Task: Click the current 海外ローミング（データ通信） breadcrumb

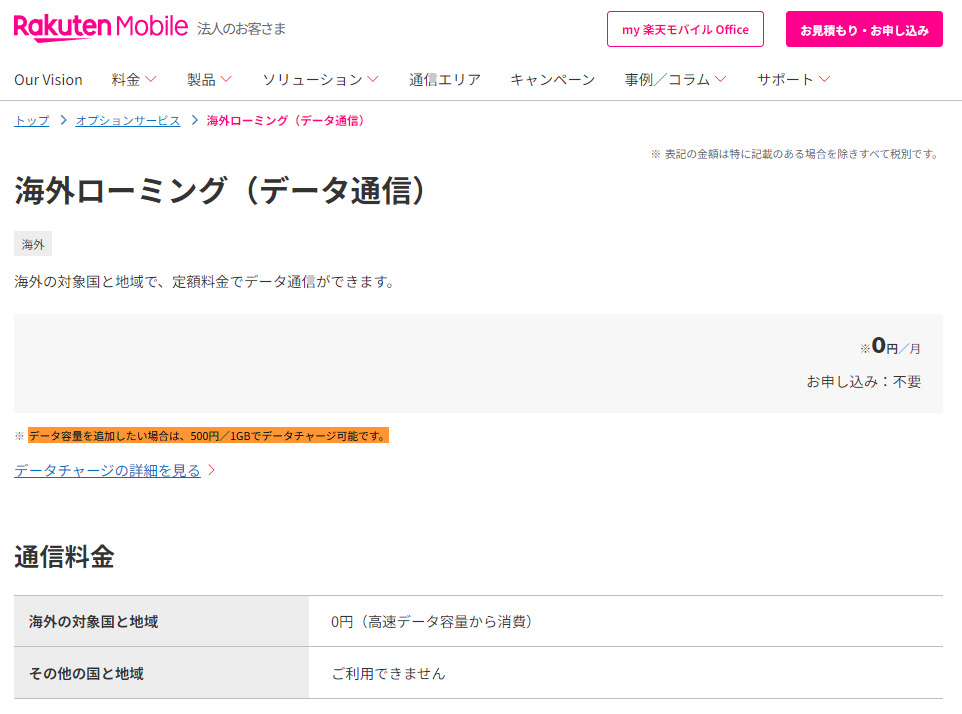Action: 287,121
